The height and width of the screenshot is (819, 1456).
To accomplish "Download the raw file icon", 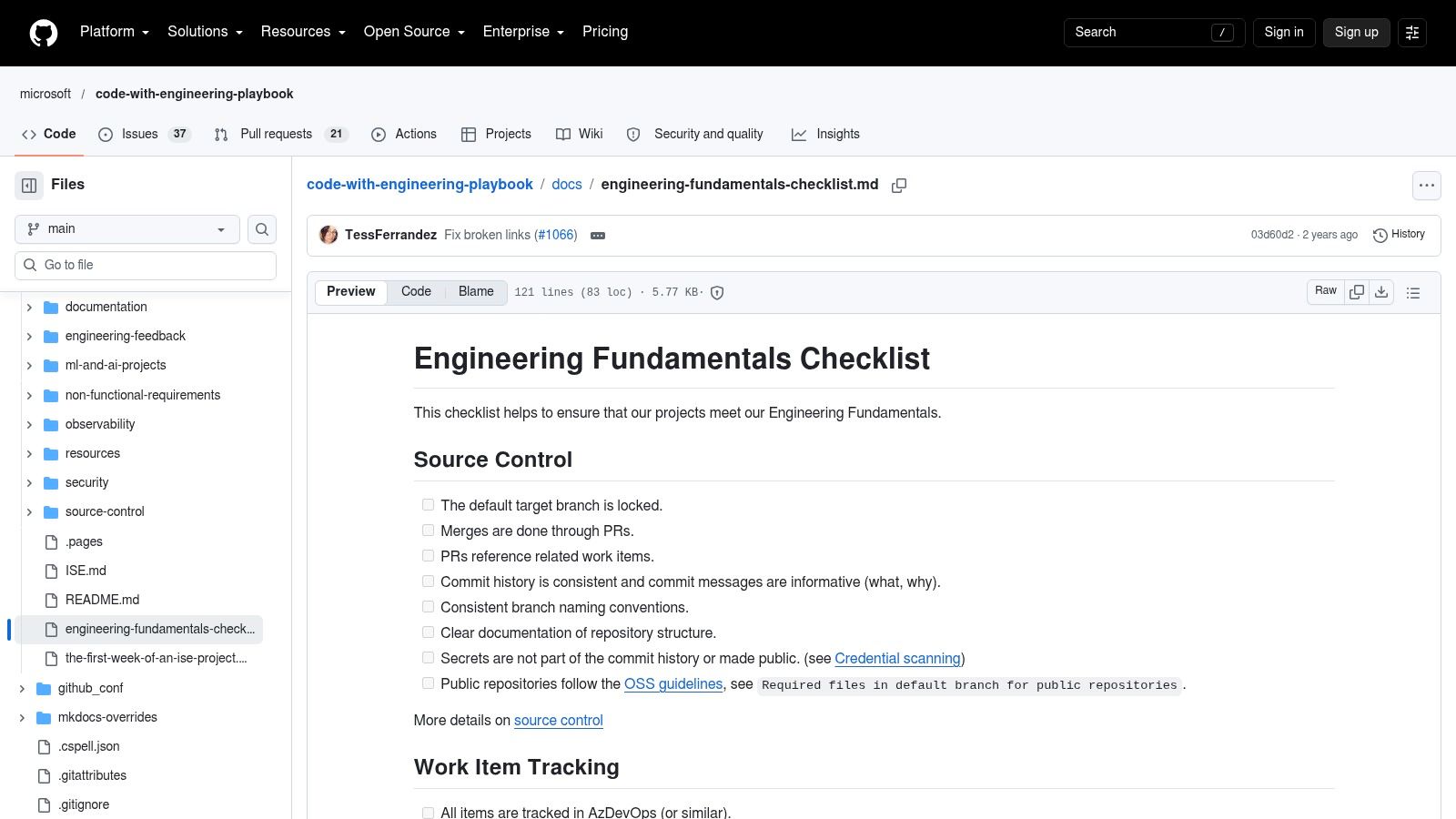I will 1381,292.
